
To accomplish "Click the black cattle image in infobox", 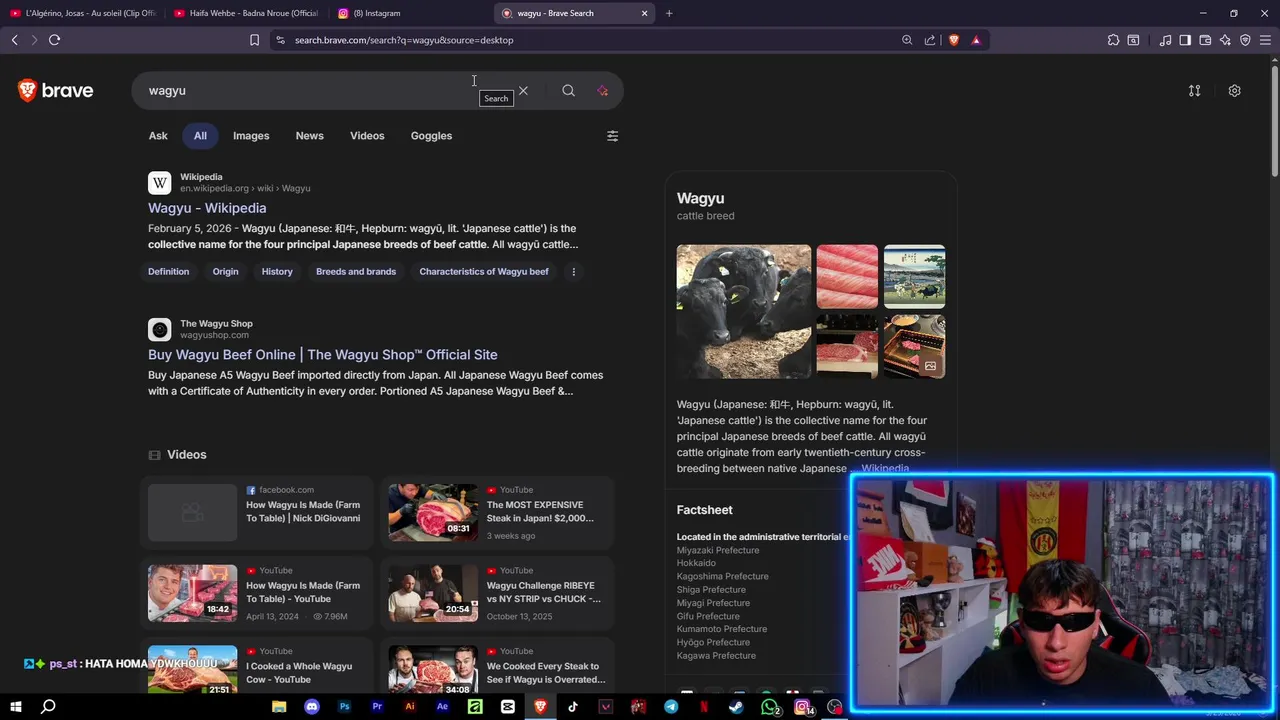I will (744, 312).
